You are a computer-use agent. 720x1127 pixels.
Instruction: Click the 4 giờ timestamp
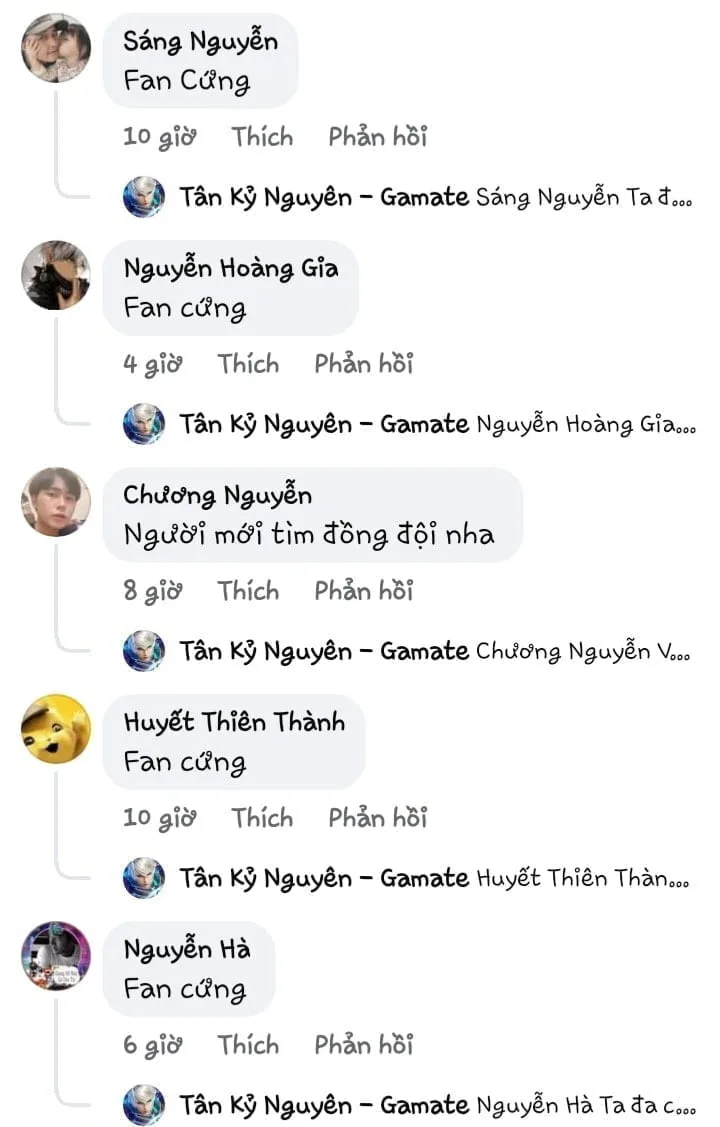[x=153, y=364]
